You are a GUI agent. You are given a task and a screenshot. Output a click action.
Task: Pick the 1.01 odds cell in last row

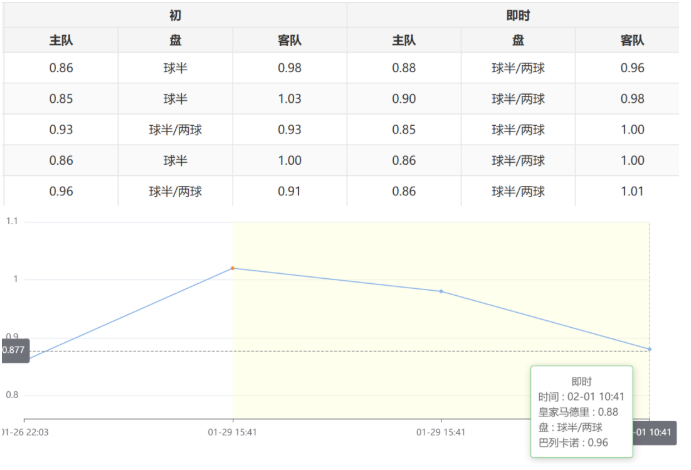pos(632,191)
